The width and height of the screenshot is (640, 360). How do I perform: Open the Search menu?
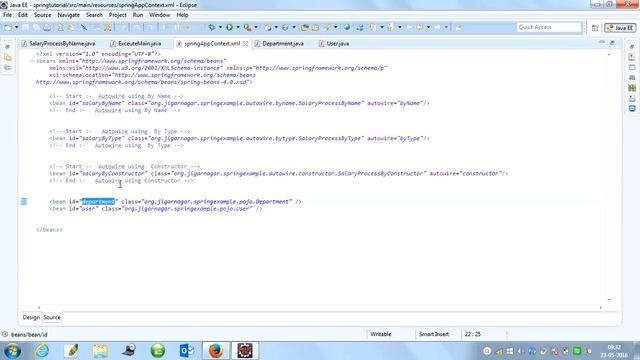coord(94,15)
